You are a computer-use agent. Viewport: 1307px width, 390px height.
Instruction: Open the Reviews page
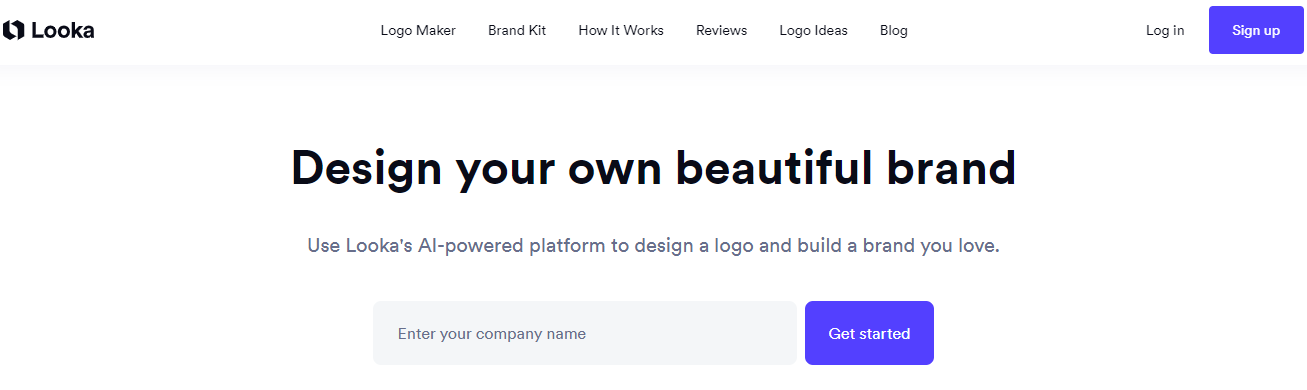point(722,30)
